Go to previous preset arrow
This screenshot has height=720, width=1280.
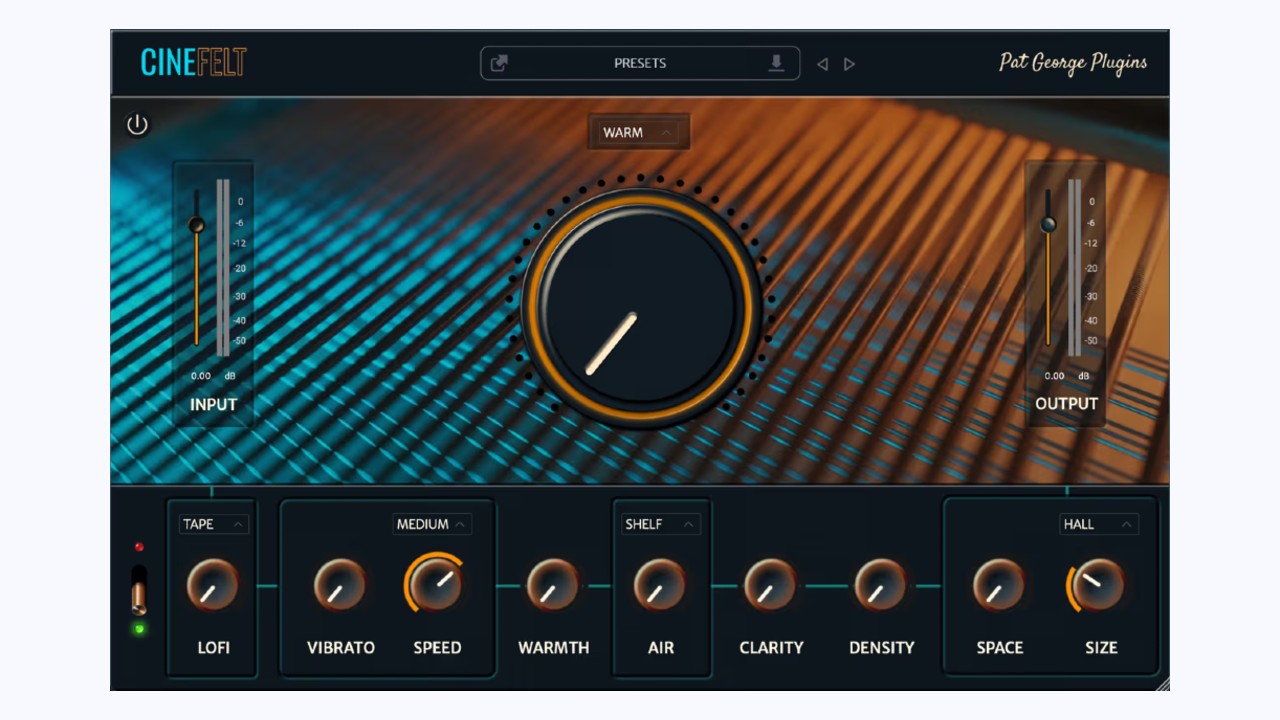(822, 64)
